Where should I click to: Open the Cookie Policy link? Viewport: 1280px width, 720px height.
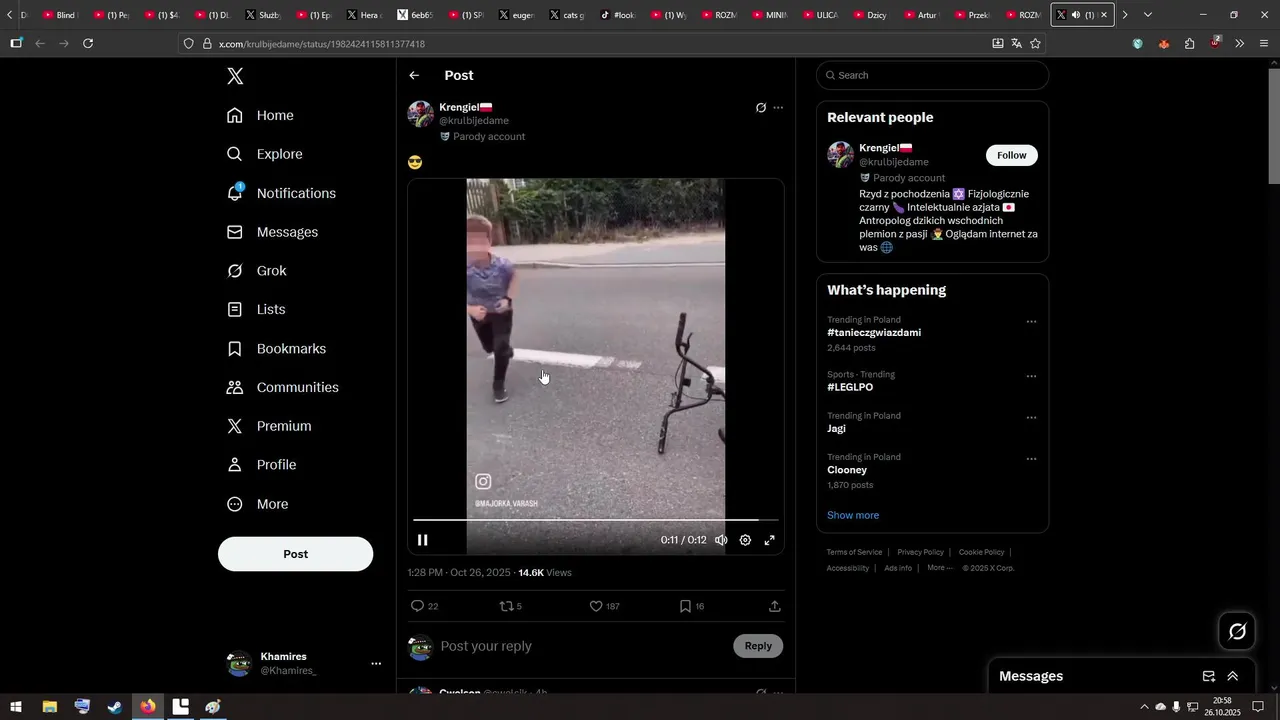click(981, 552)
